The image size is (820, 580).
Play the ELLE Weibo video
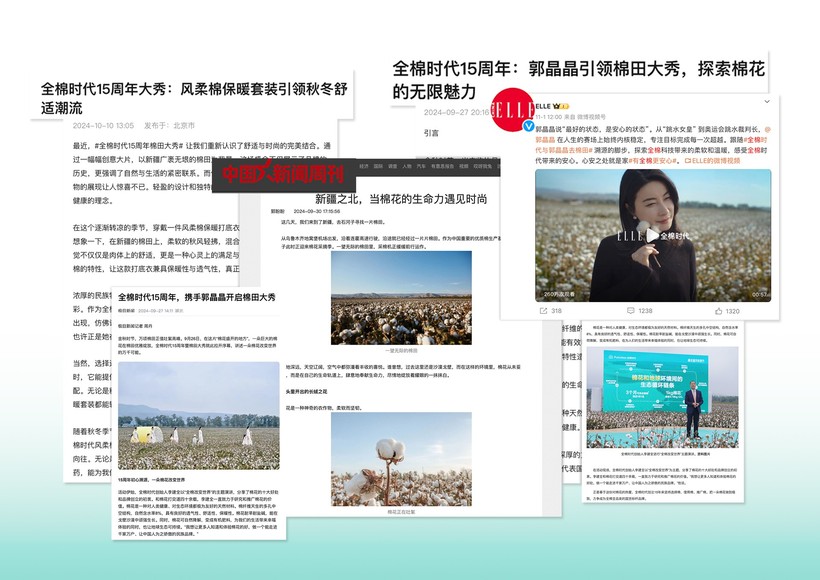652,235
